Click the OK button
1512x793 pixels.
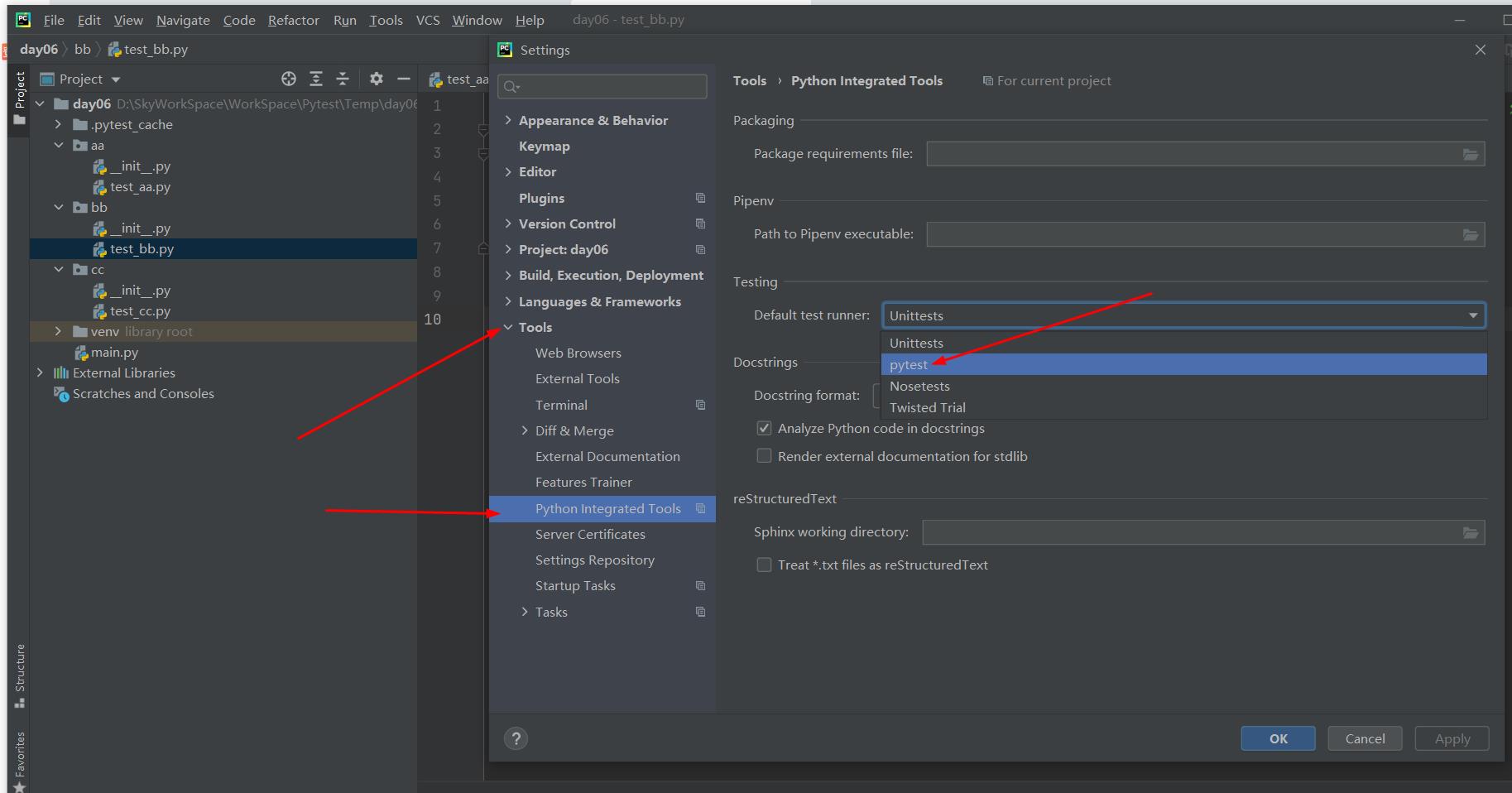(1278, 738)
